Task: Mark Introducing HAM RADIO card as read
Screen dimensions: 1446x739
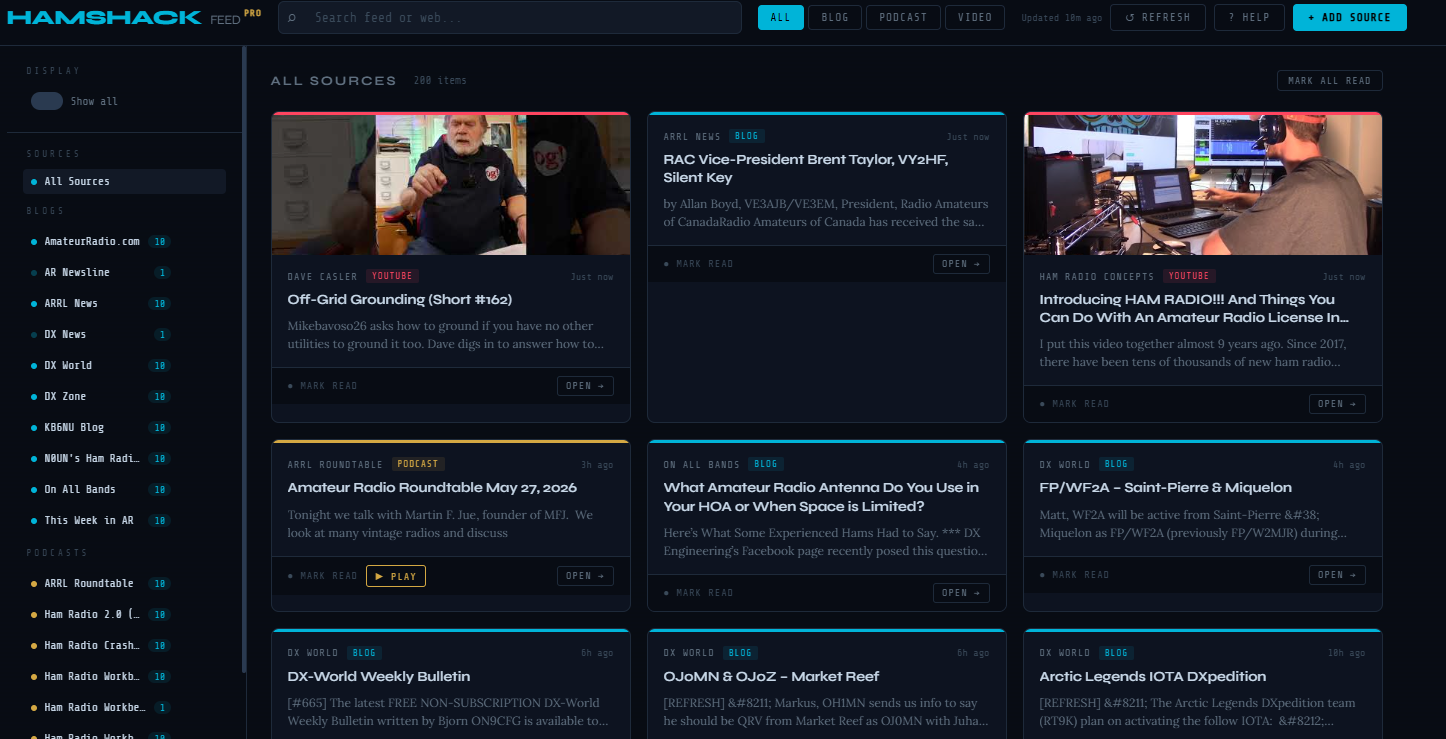Action: coord(1075,404)
